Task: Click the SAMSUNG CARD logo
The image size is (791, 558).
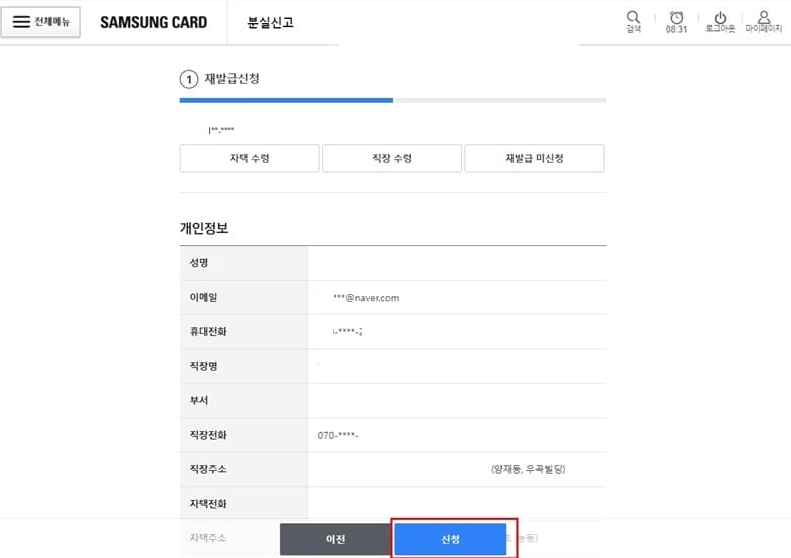Action: click(153, 22)
